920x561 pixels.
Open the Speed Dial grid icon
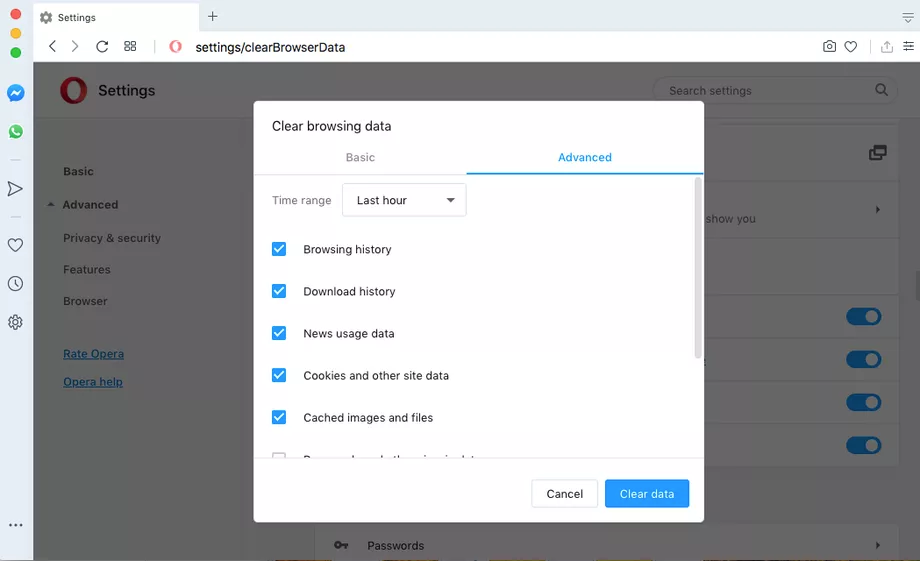point(130,46)
